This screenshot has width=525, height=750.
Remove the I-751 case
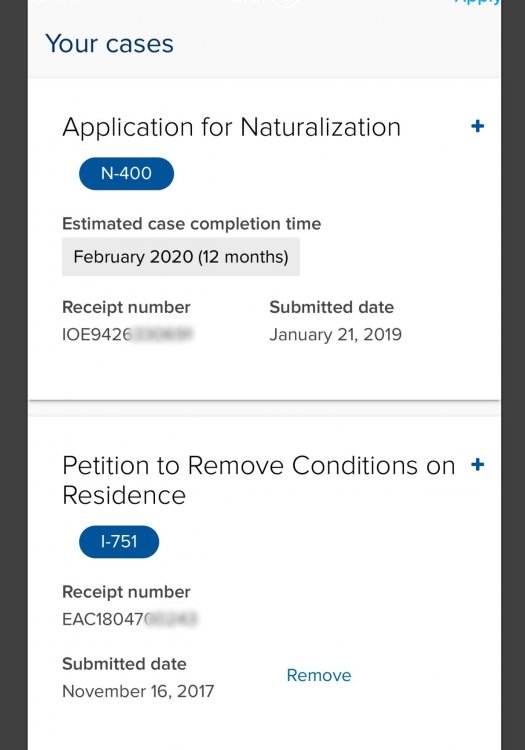[319, 675]
